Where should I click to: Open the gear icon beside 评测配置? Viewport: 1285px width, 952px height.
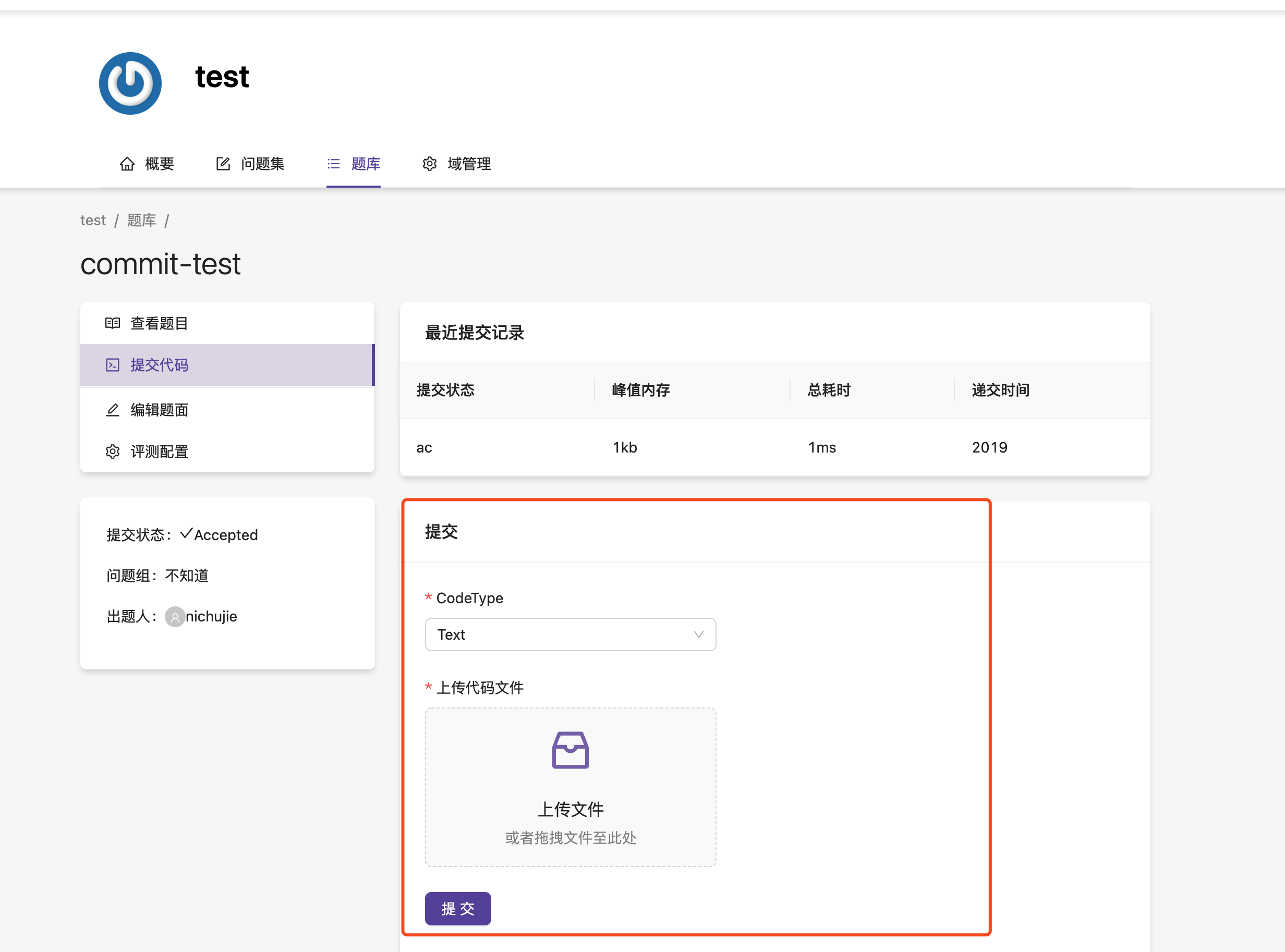click(113, 452)
